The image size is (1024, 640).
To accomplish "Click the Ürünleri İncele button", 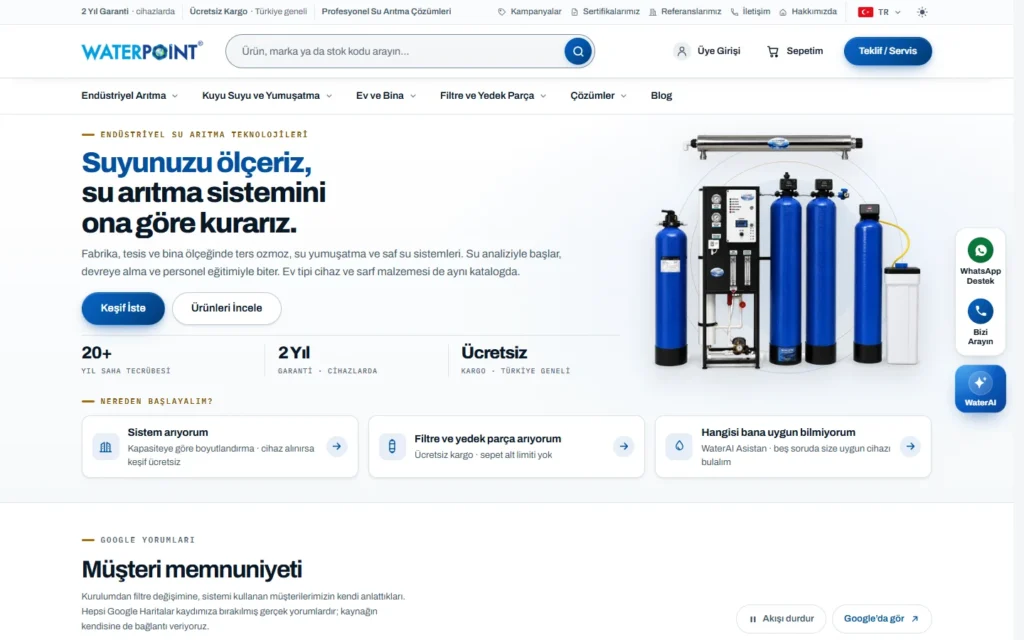I will 227,308.
